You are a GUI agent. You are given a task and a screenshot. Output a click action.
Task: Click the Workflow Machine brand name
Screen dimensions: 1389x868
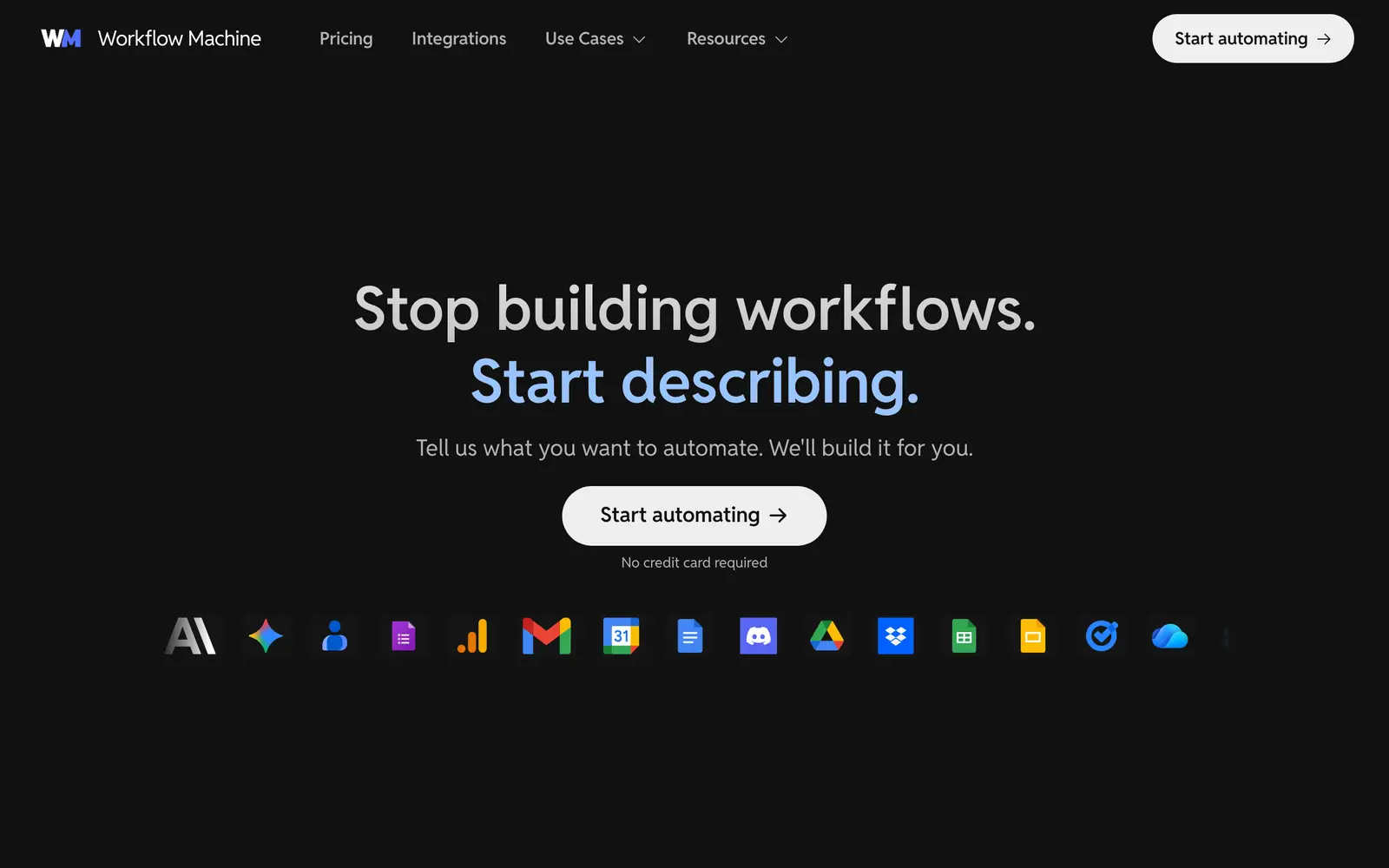click(180, 38)
